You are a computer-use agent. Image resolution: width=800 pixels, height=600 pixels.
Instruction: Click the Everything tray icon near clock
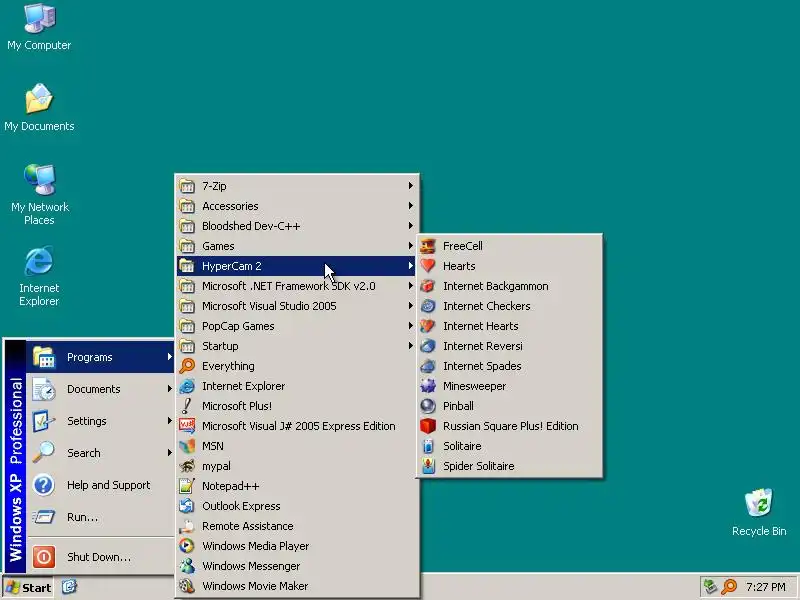(x=729, y=586)
